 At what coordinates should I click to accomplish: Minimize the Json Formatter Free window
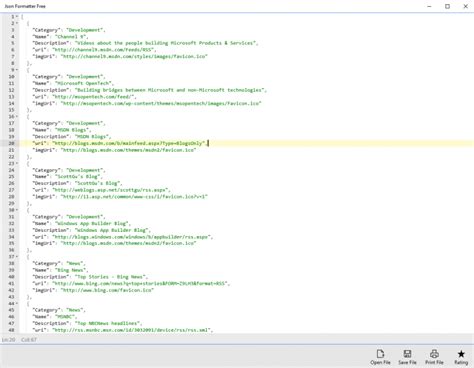coord(429,6)
